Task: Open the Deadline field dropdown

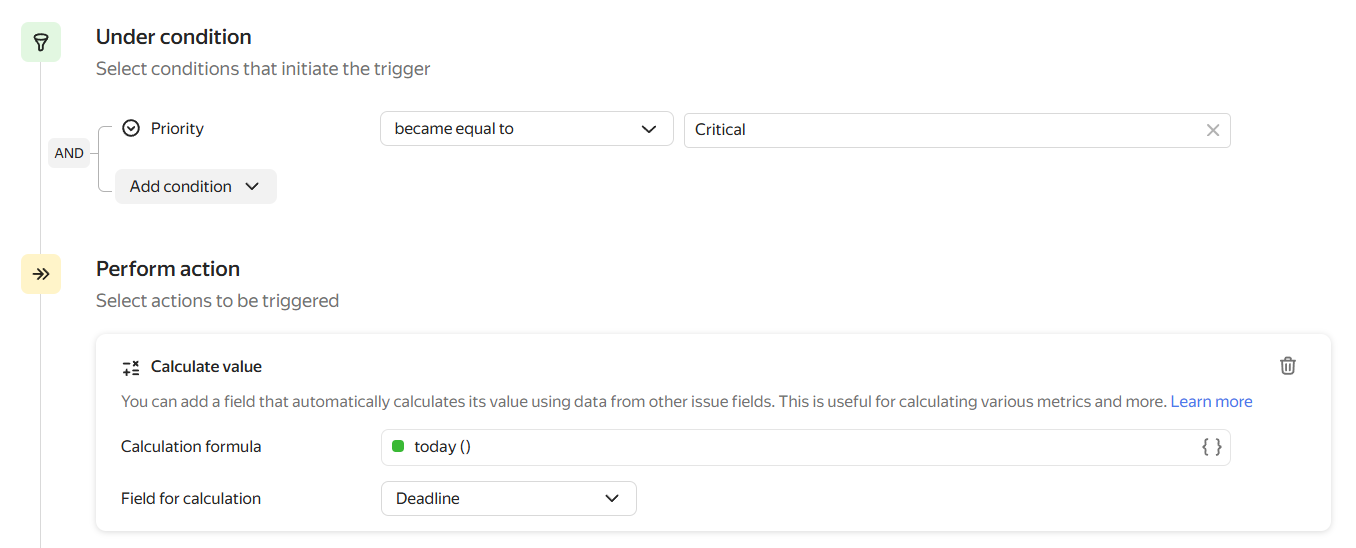Action: click(508, 499)
